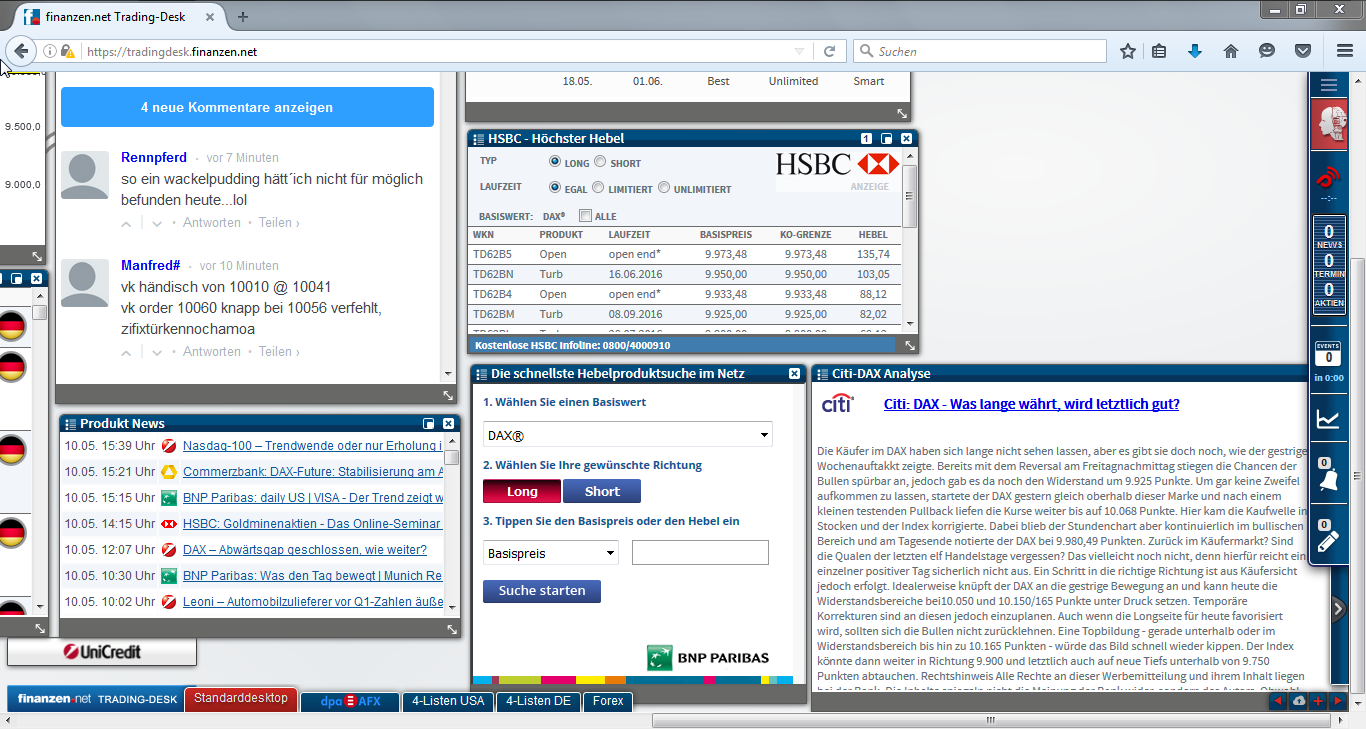Select the LIMITIERT Laufzeit radio button
Image resolution: width=1366 pixels, height=729 pixels.
[598, 188]
